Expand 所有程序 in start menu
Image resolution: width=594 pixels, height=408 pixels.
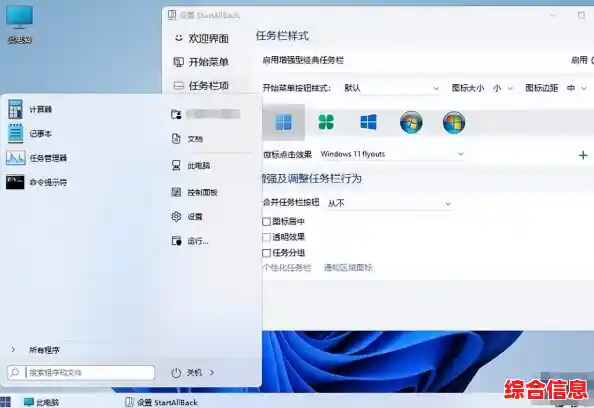click(35, 350)
